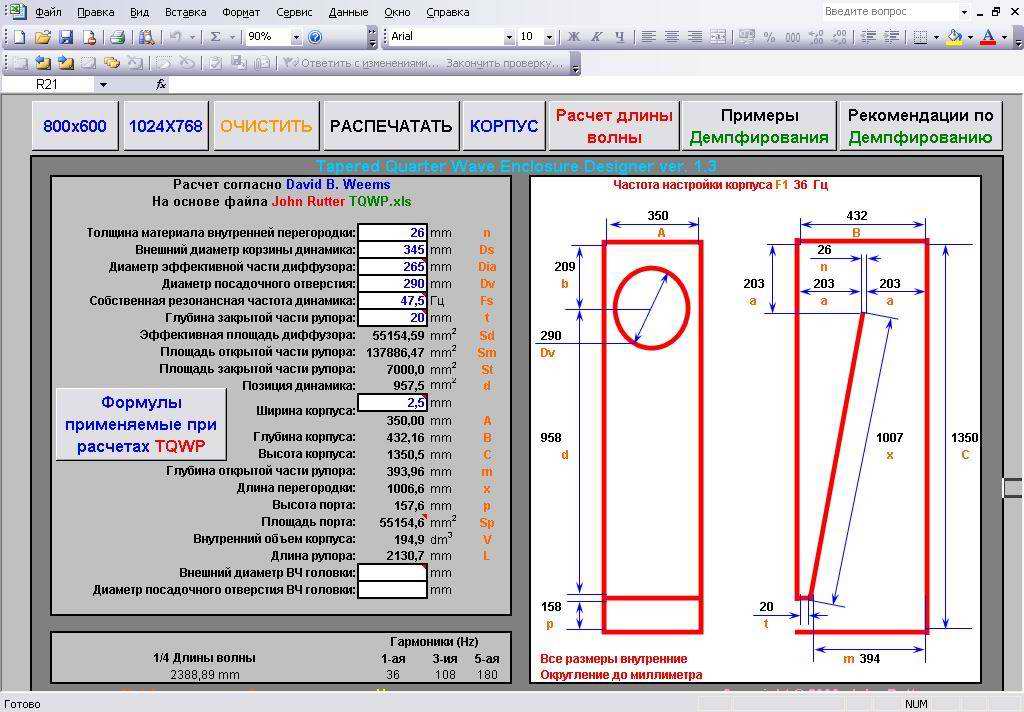Open the Формат menu
The image size is (1024, 712).
241,12
